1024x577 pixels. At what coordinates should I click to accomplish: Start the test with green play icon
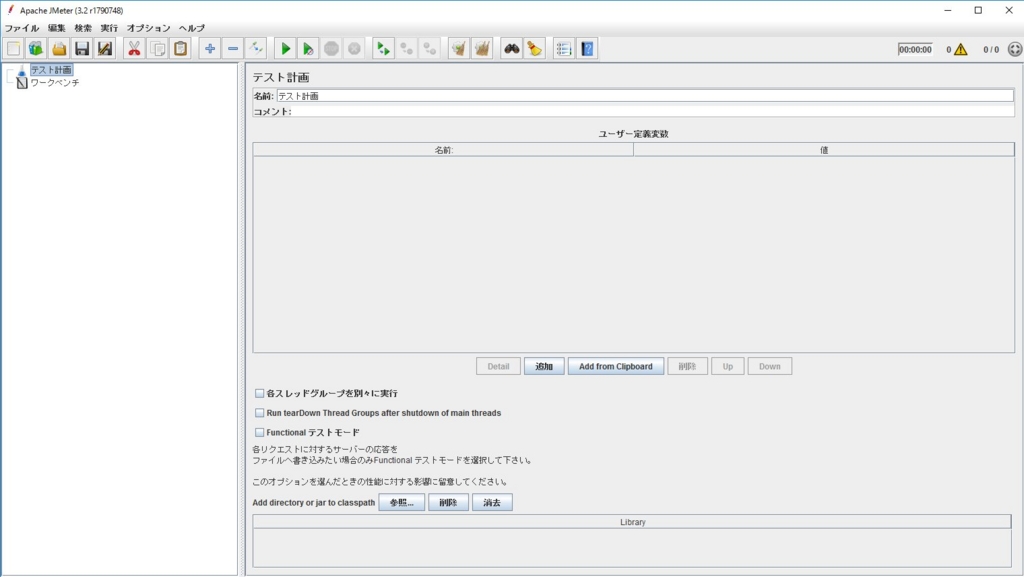(285, 49)
